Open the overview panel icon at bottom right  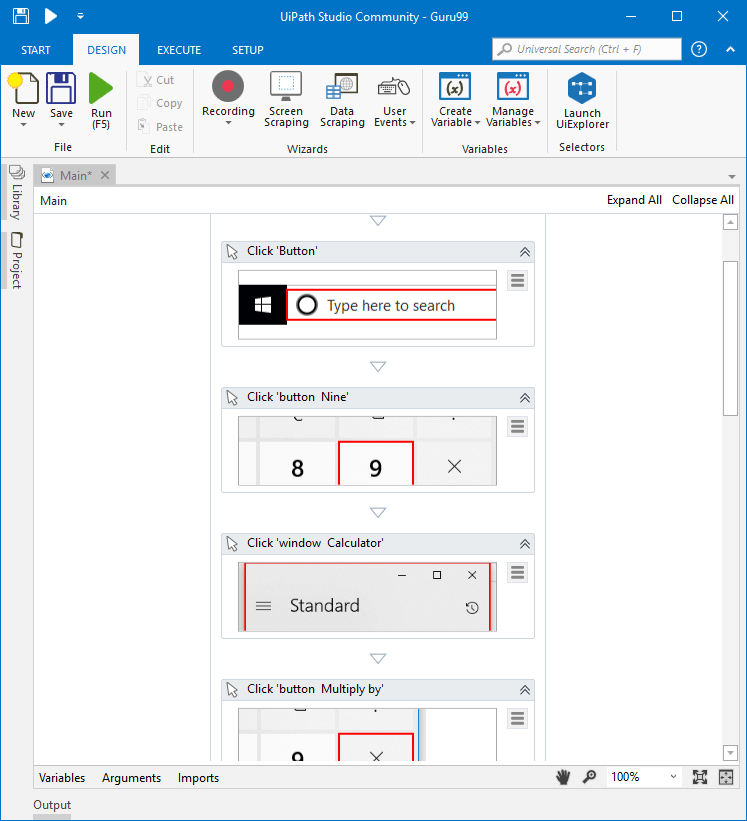[x=726, y=777]
